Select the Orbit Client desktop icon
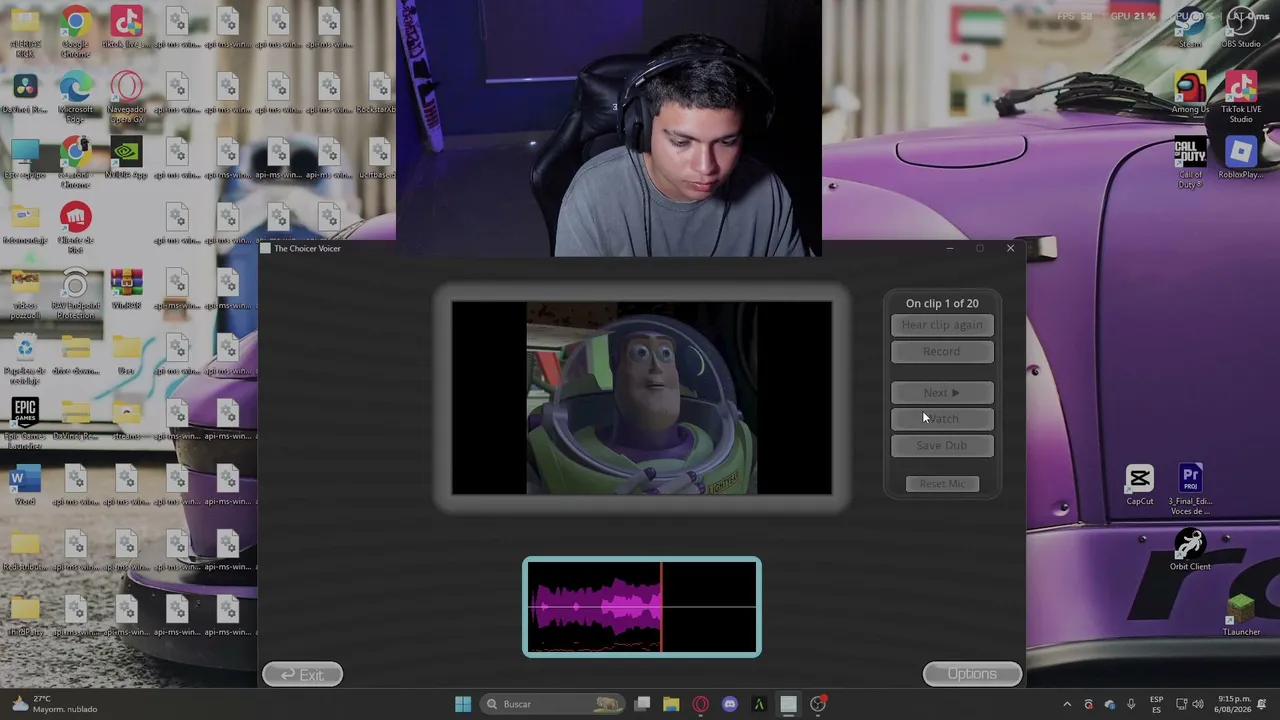Viewport: 1280px width, 720px height. (1190, 551)
